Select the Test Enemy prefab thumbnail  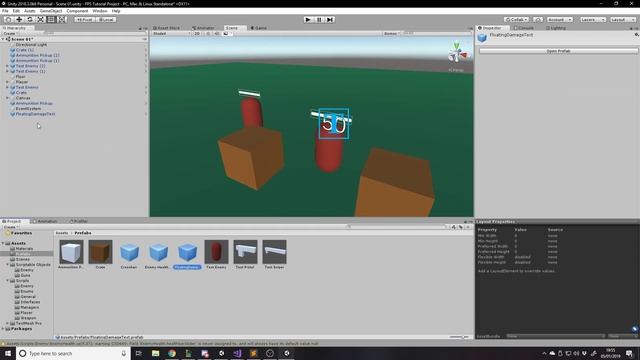point(216,251)
